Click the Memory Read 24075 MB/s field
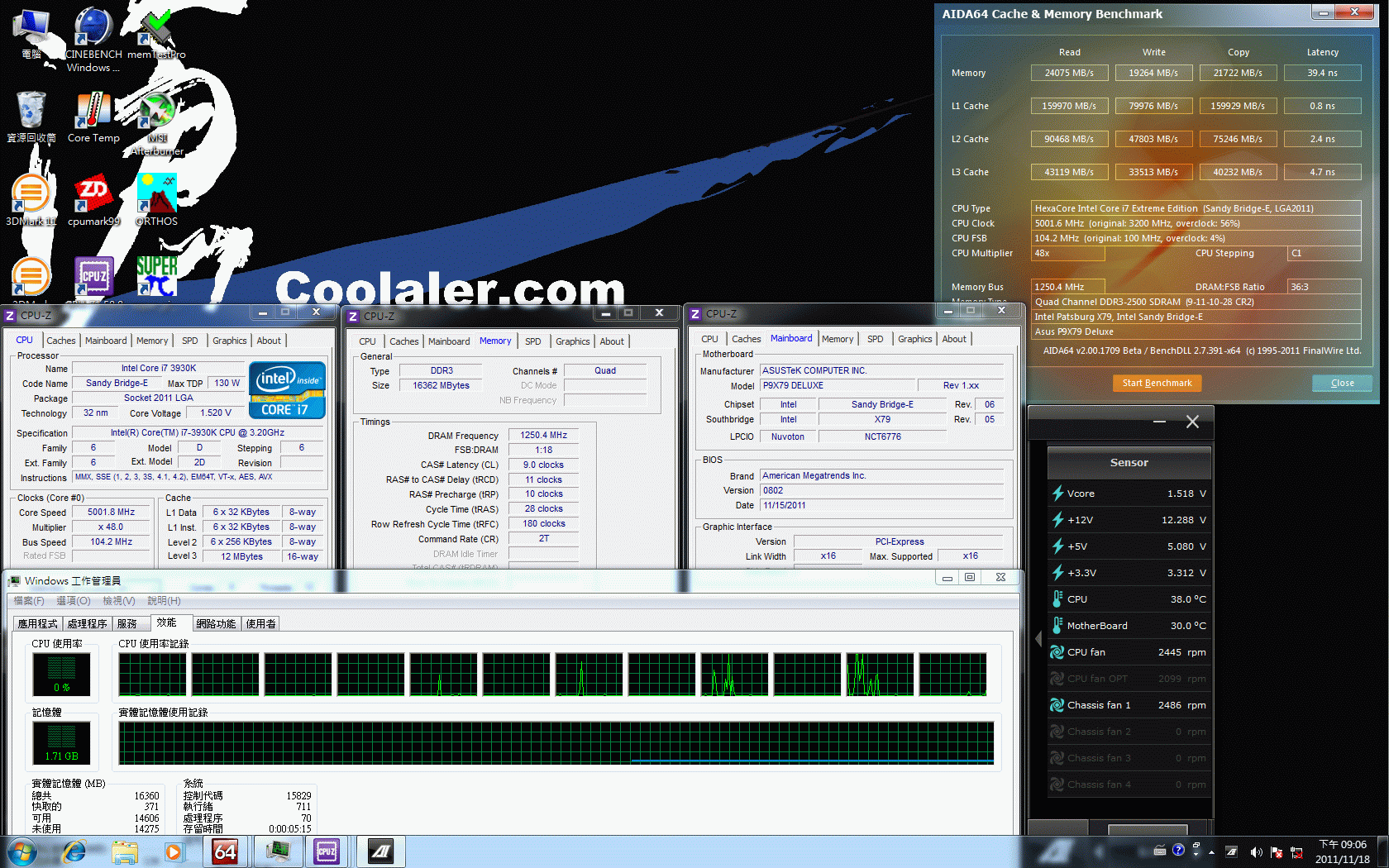Viewport: 1389px width, 868px height. pos(1069,73)
